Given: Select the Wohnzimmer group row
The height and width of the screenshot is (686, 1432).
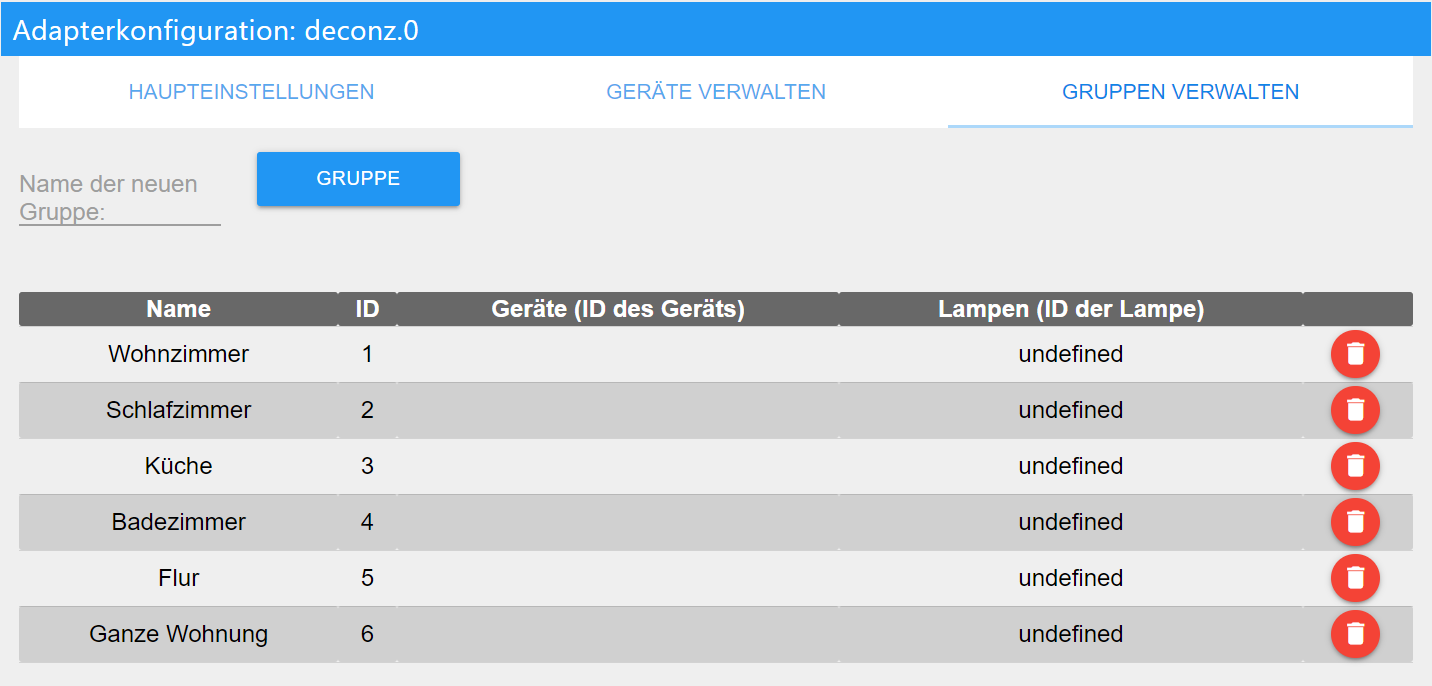Looking at the screenshot, I should coord(178,354).
